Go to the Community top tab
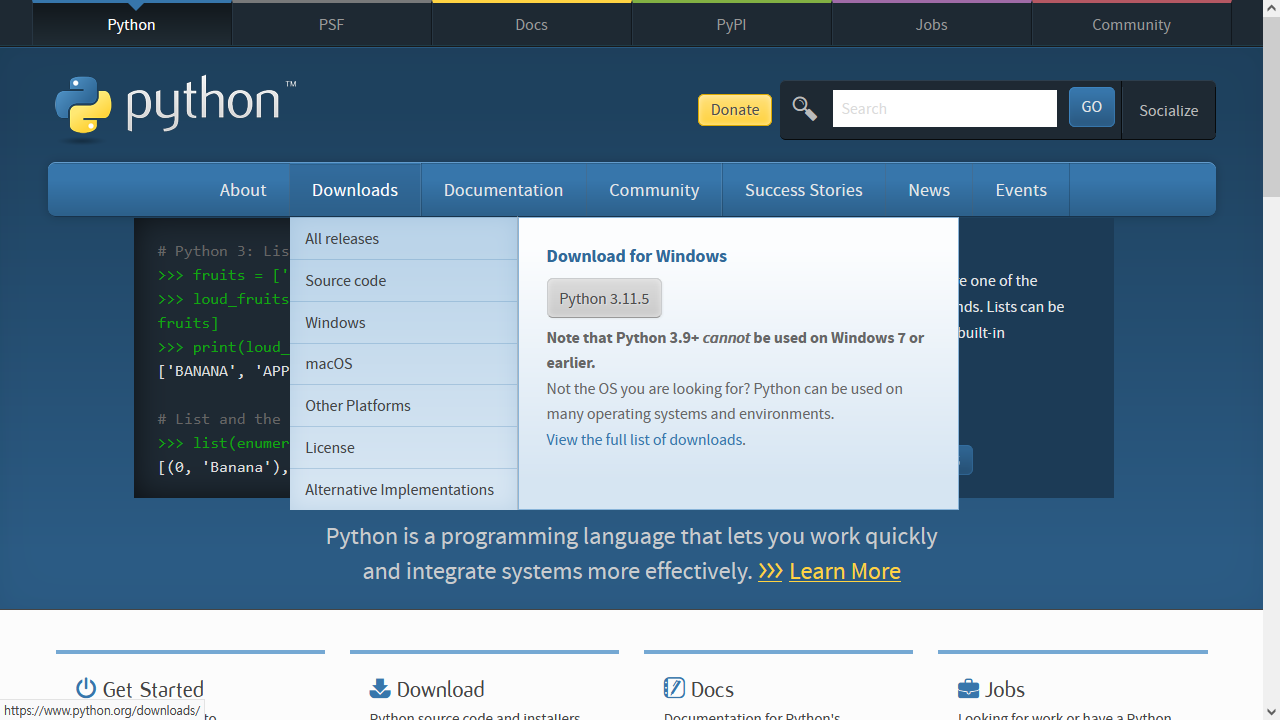Image resolution: width=1280 pixels, height=720 pixels. tap(1132, 24)
